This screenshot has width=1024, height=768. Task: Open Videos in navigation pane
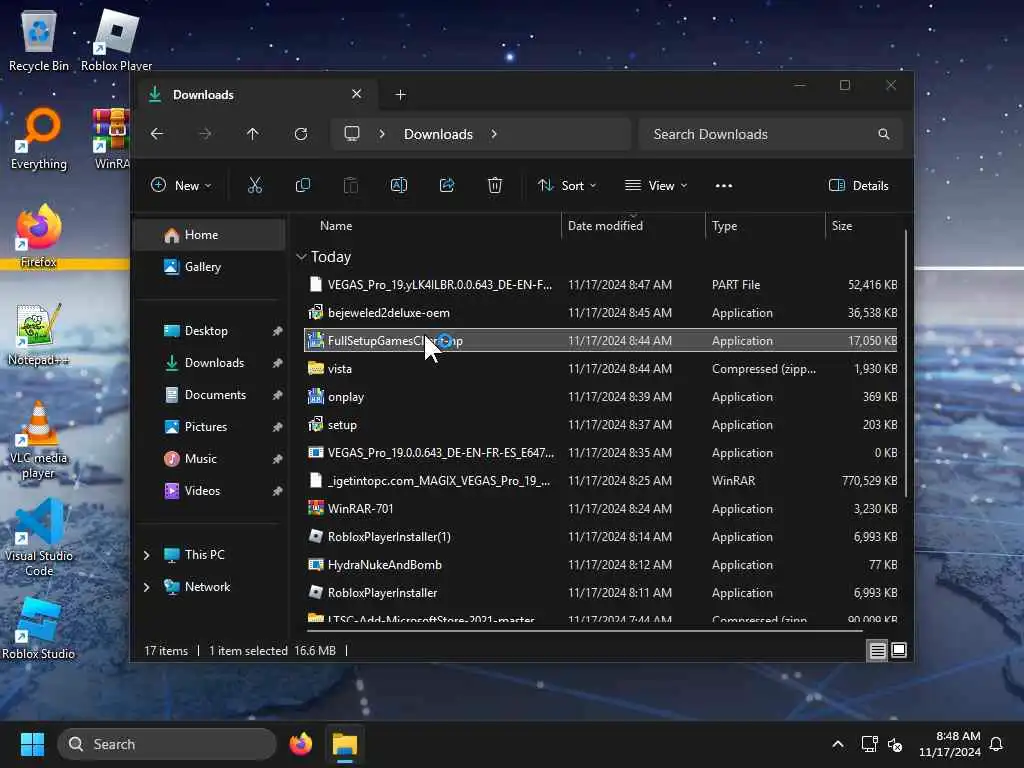(209, 490)
